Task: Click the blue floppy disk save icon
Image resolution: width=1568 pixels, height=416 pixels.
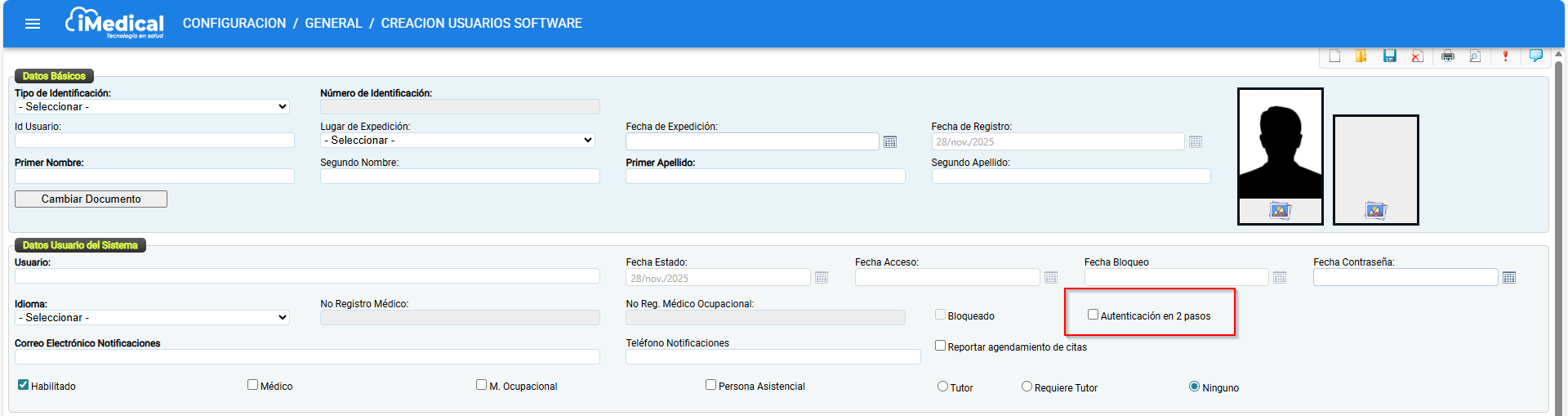Action: (x=1389, y=56)
